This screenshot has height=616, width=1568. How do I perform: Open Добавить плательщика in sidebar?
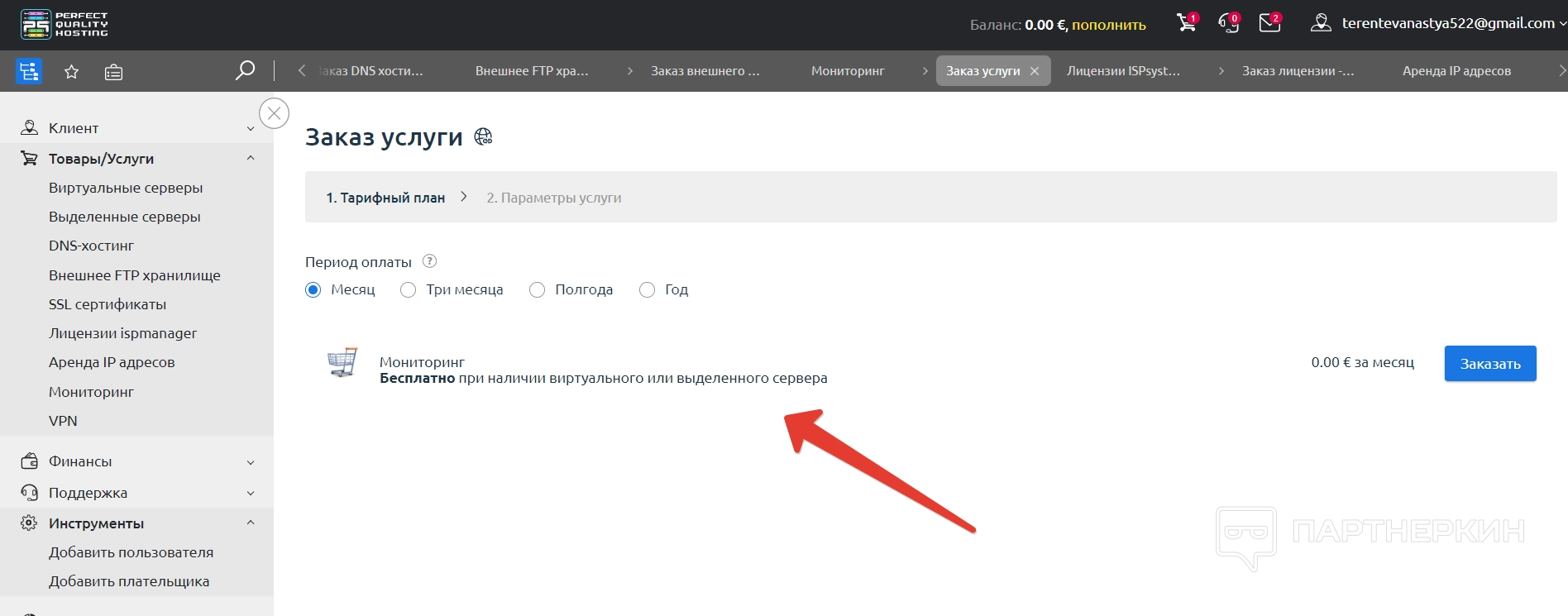(129, 581)
